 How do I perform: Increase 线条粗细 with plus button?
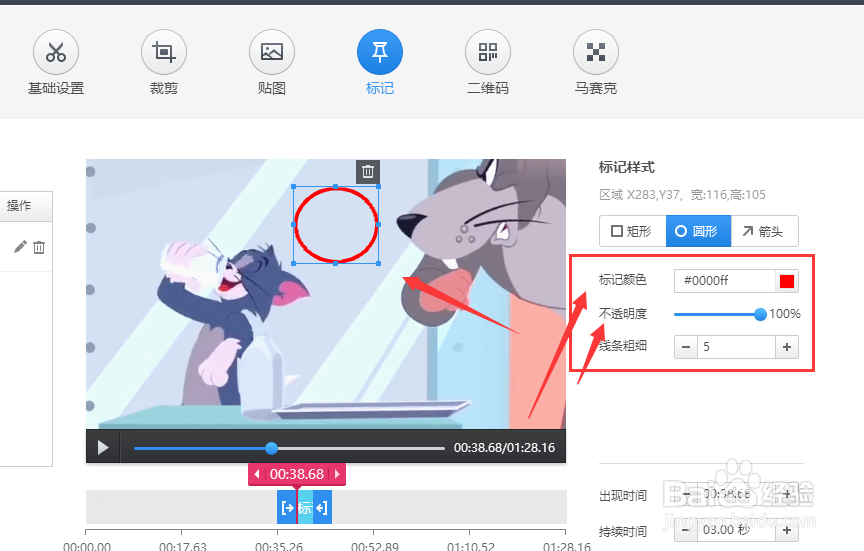787,347
